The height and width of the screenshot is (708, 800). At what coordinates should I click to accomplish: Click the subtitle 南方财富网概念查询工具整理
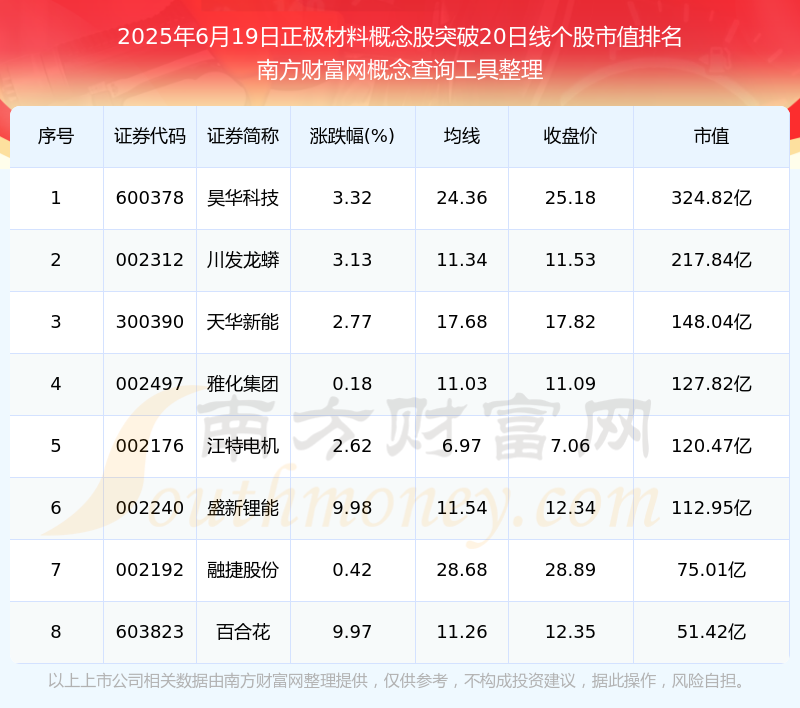coord(400,70)
